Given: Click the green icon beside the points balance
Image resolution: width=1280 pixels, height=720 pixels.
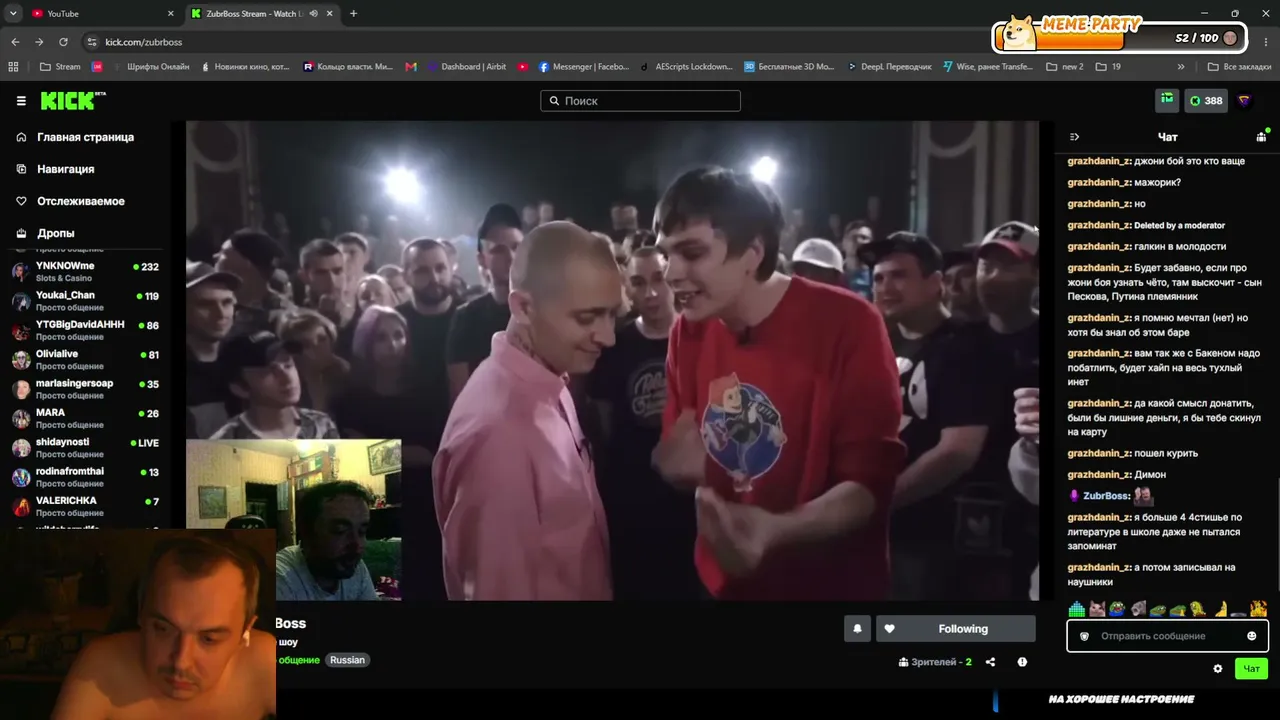Looking at the screenshot, I should click(x=1167, y=100).
